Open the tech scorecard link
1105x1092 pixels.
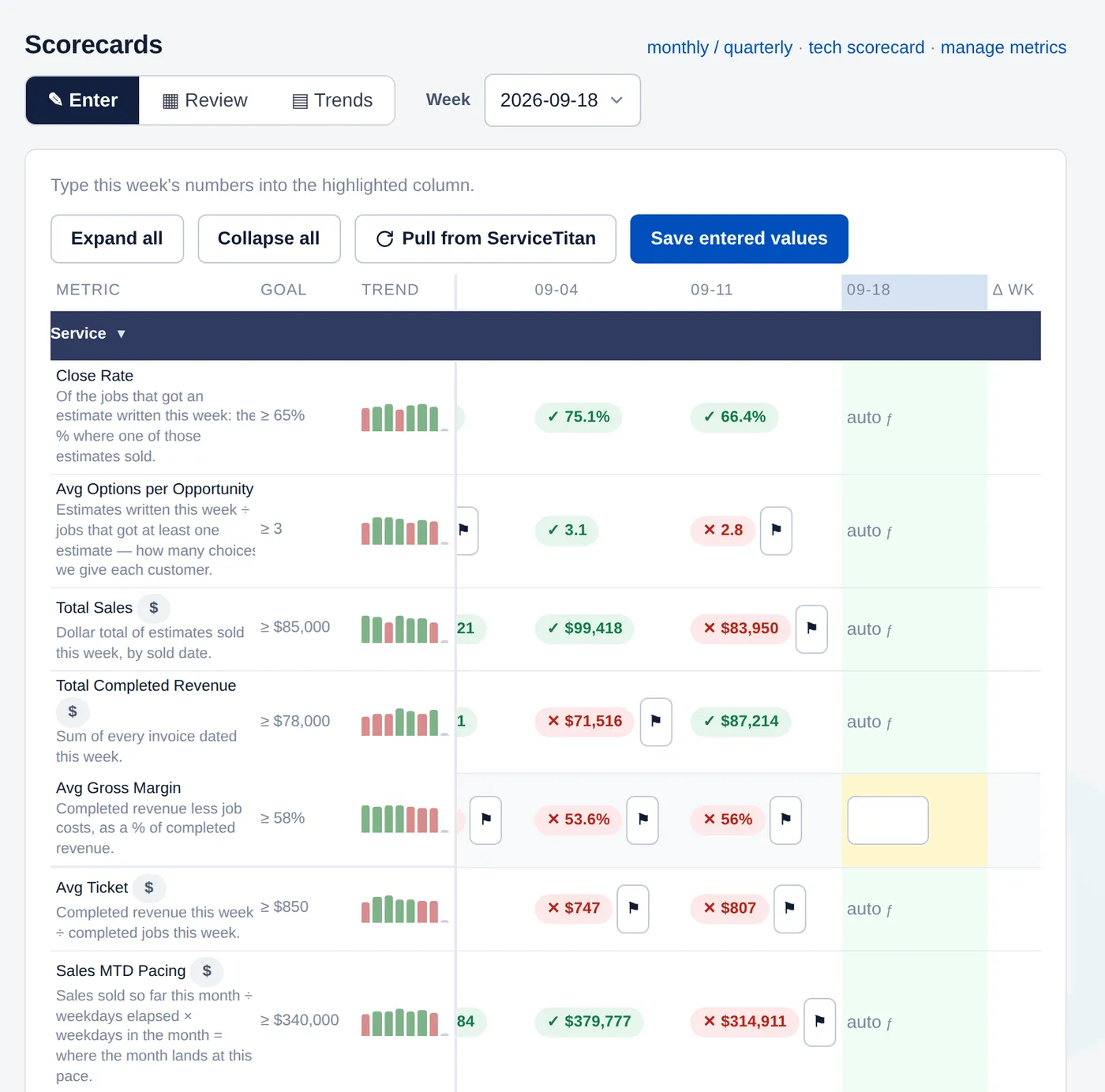[x=867, y=47]
